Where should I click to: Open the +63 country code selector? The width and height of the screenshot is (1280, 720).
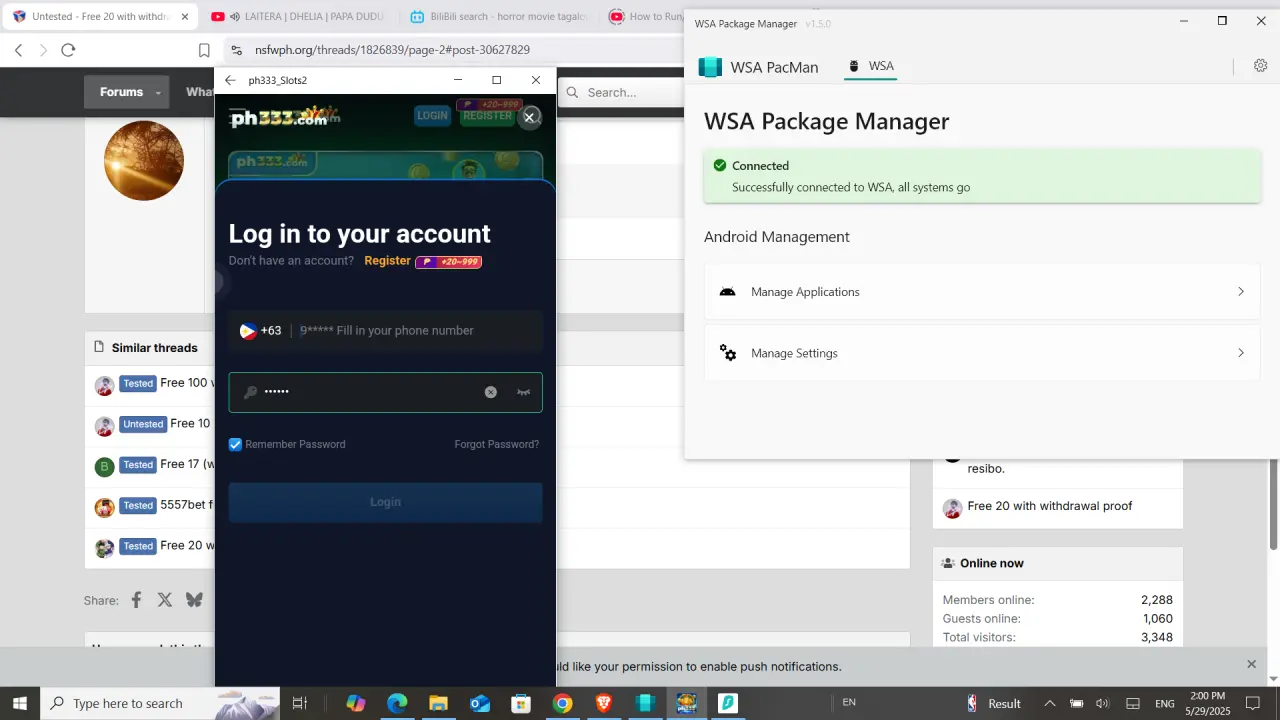click(x=261, y=331)
